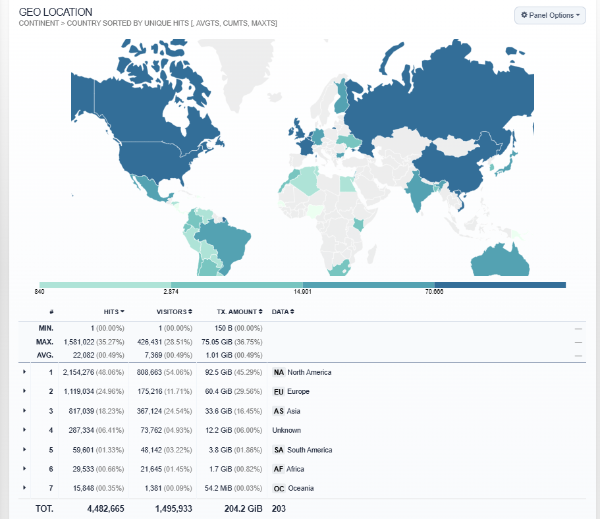Click North America TX amount 92.5 GiB
Screen dimensions: 600x519
(x=218, y=372)
